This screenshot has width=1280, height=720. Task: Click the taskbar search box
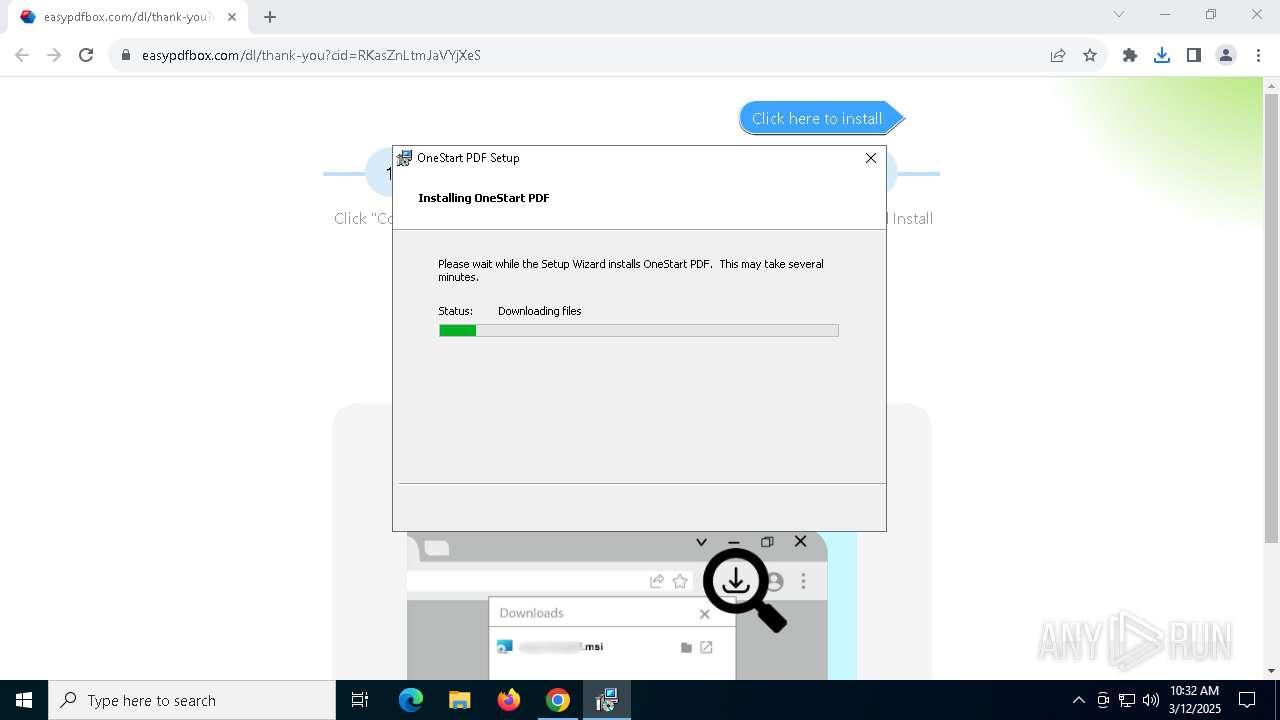pos(192,700)
